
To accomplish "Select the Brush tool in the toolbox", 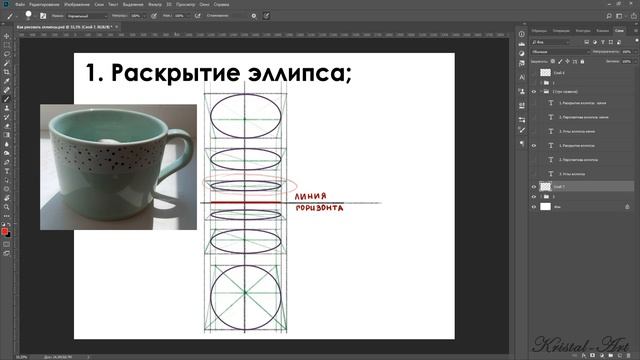I will (x=7, y=99).
